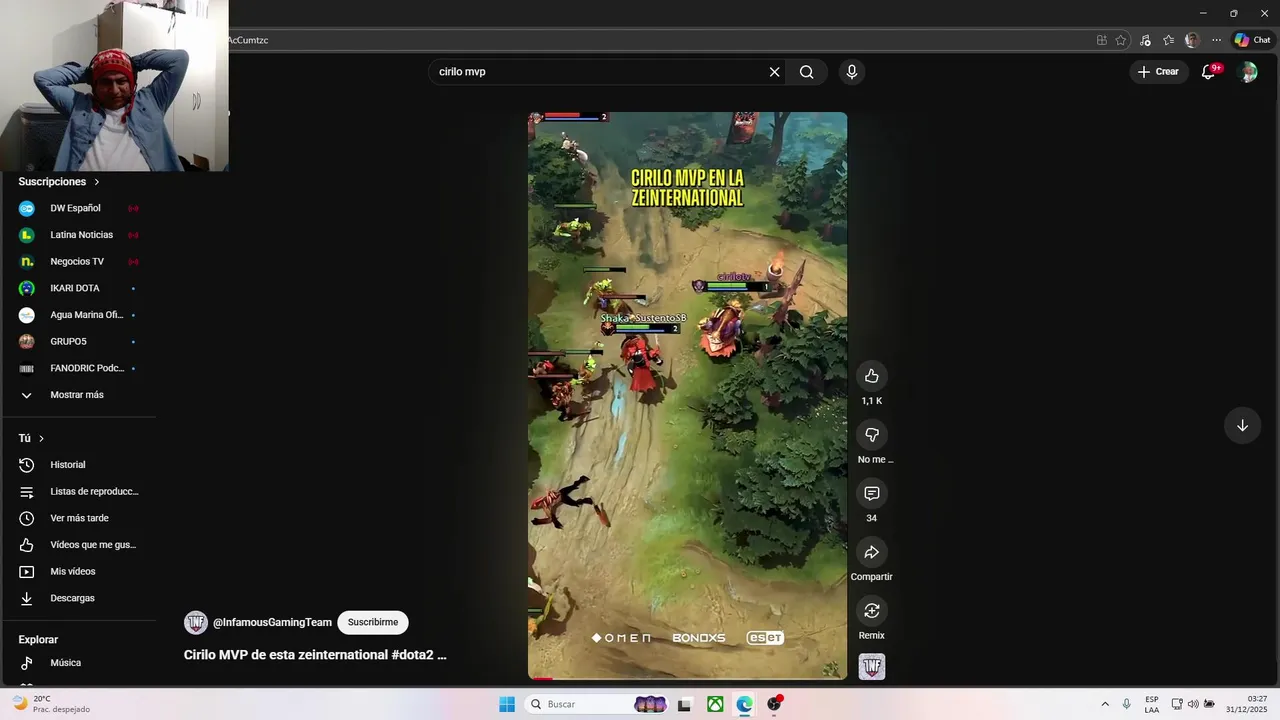Image resolution: width=1280 pixels, height=720 pixels.
Task: Open the weather widget 20°C
Action: pyautogui.click(x=50, y=704)
